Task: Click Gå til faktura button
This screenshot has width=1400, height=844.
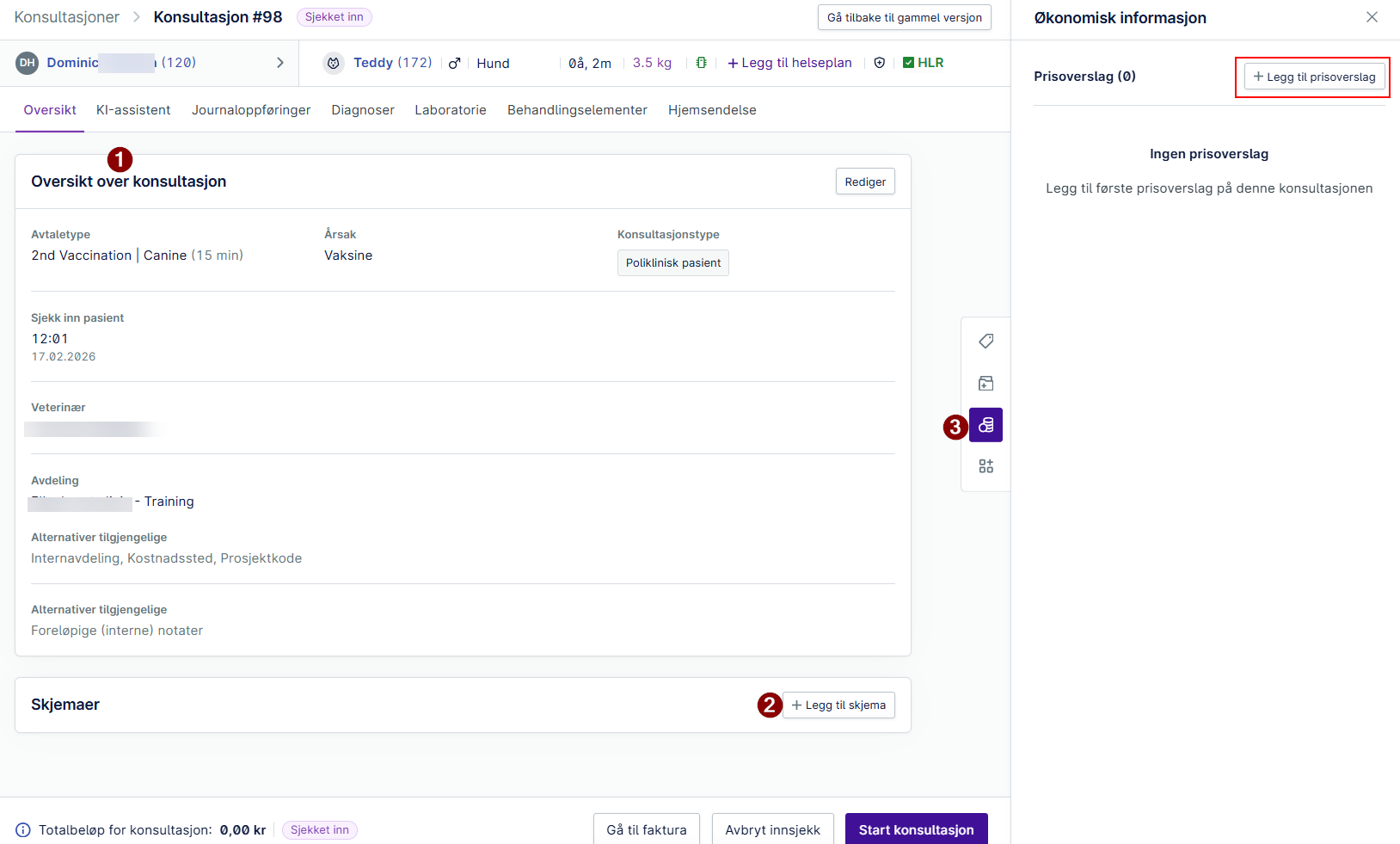Action: [x=647, y=829]
